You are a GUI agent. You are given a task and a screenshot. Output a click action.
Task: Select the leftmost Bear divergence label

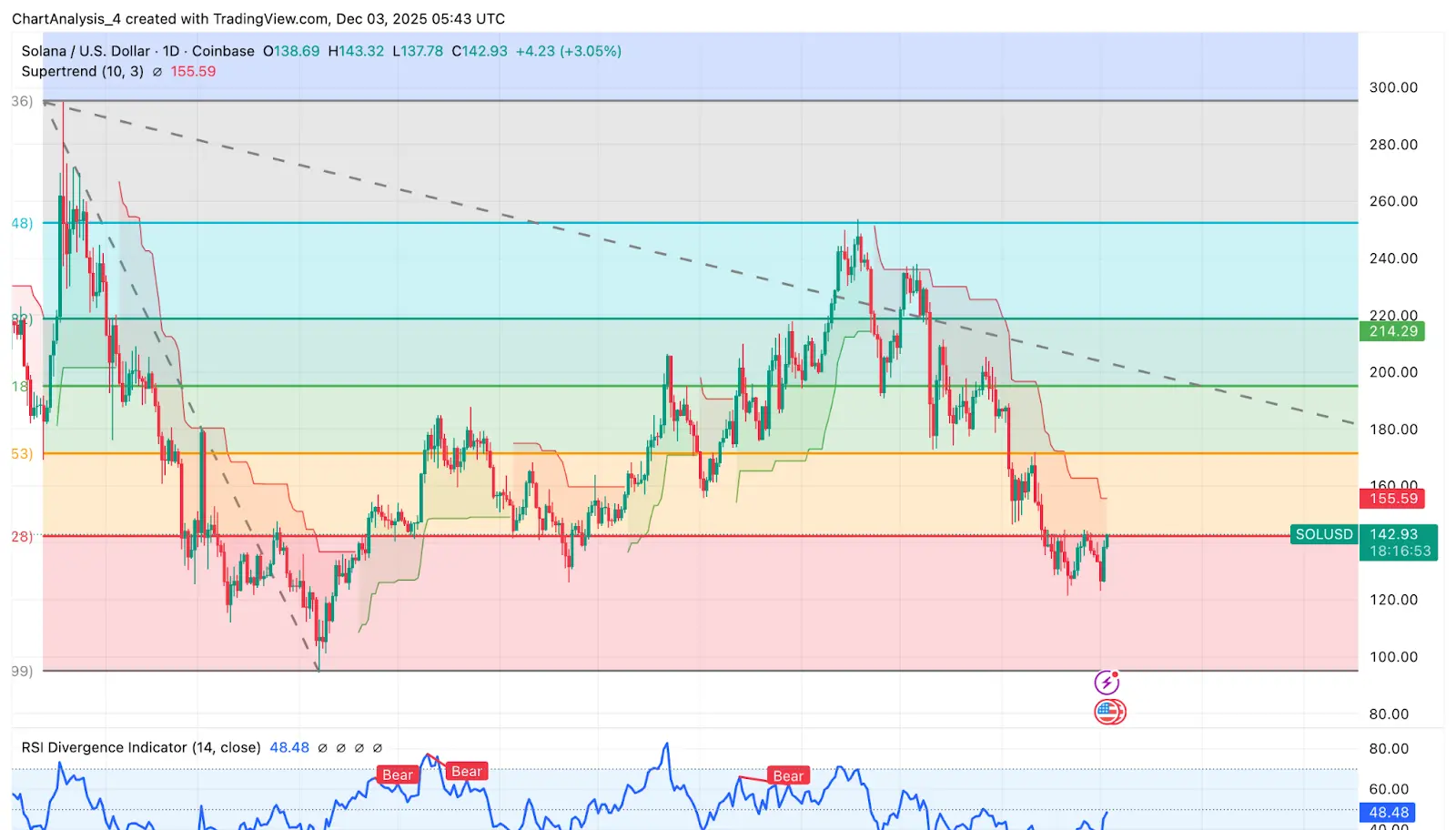(x=398, y=774)
